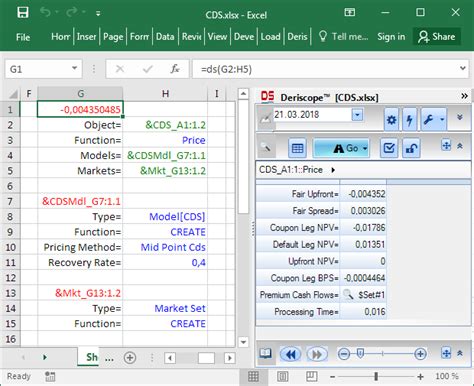Click the Tell me search box

(x=343, y=37)
